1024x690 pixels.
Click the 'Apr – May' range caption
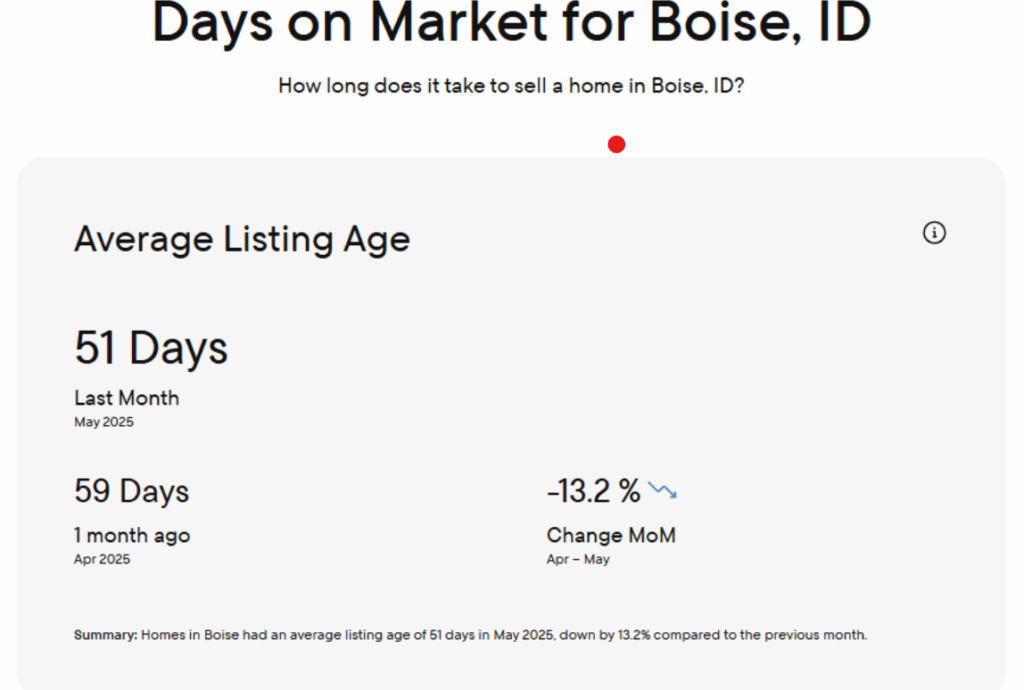pos(578,559)
